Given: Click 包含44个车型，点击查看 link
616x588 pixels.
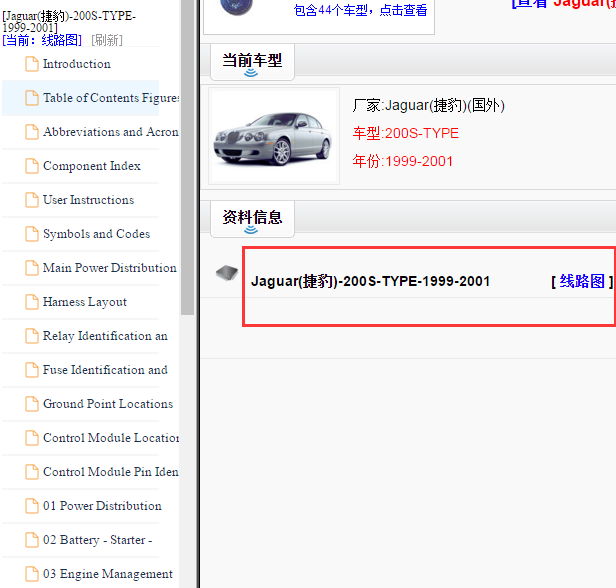Looking at the screenshot, I should tap(360, 10).
